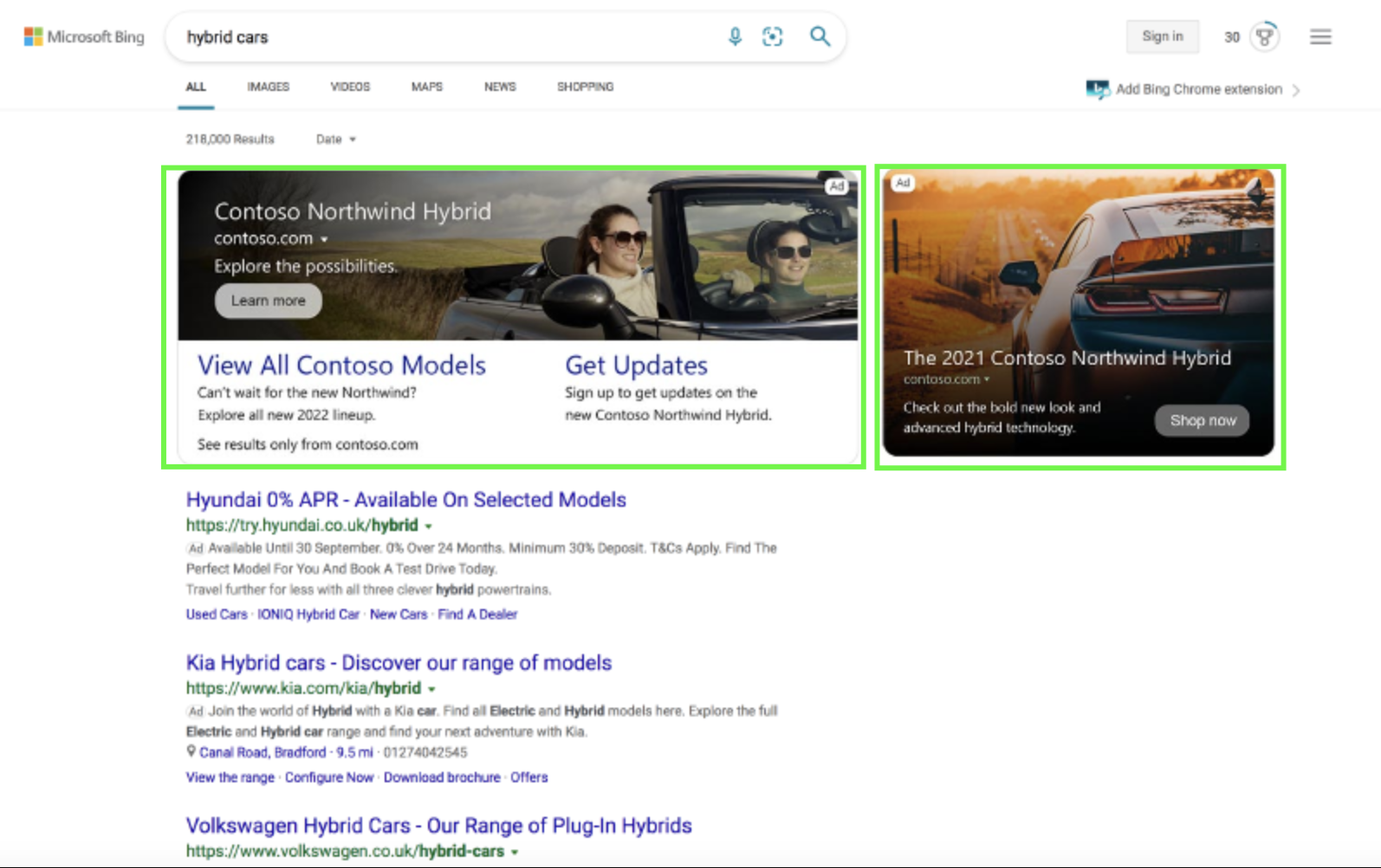
Task: Expand the kia.com URL dropdown arrow
Action: point(431,689)
